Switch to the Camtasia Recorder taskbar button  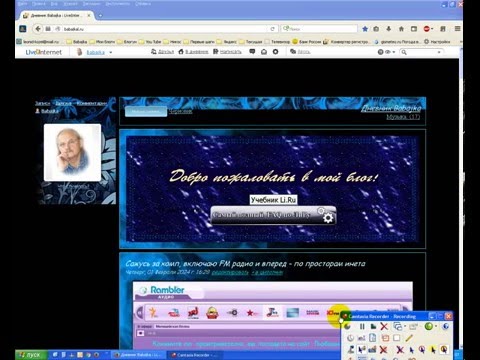pos(194,355)
